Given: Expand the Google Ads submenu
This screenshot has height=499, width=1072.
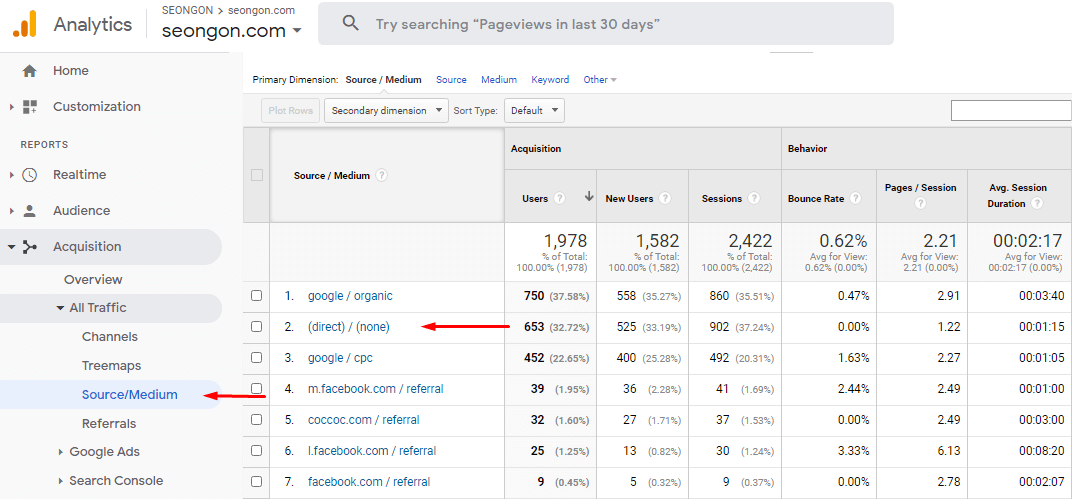Looking at the screenshot, I should click(x=60, y=452).
